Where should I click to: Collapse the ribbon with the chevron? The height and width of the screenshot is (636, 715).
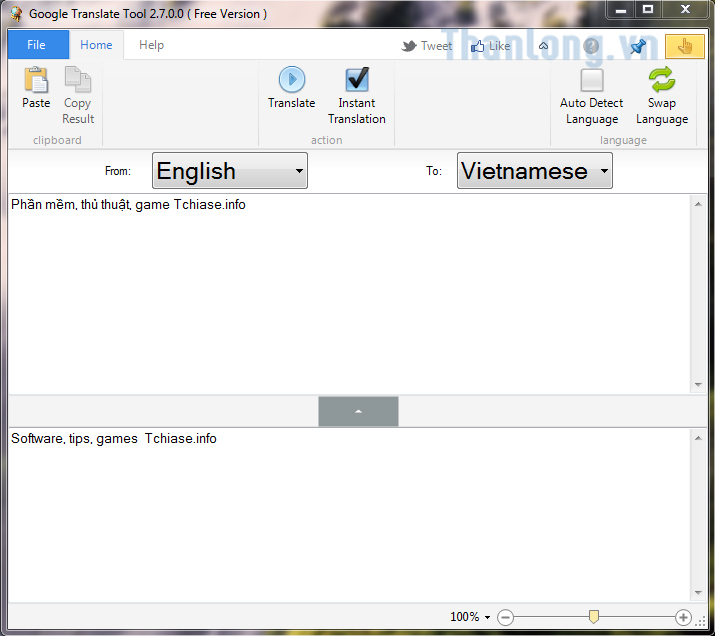pyautogui.click(x=544, y=46)
